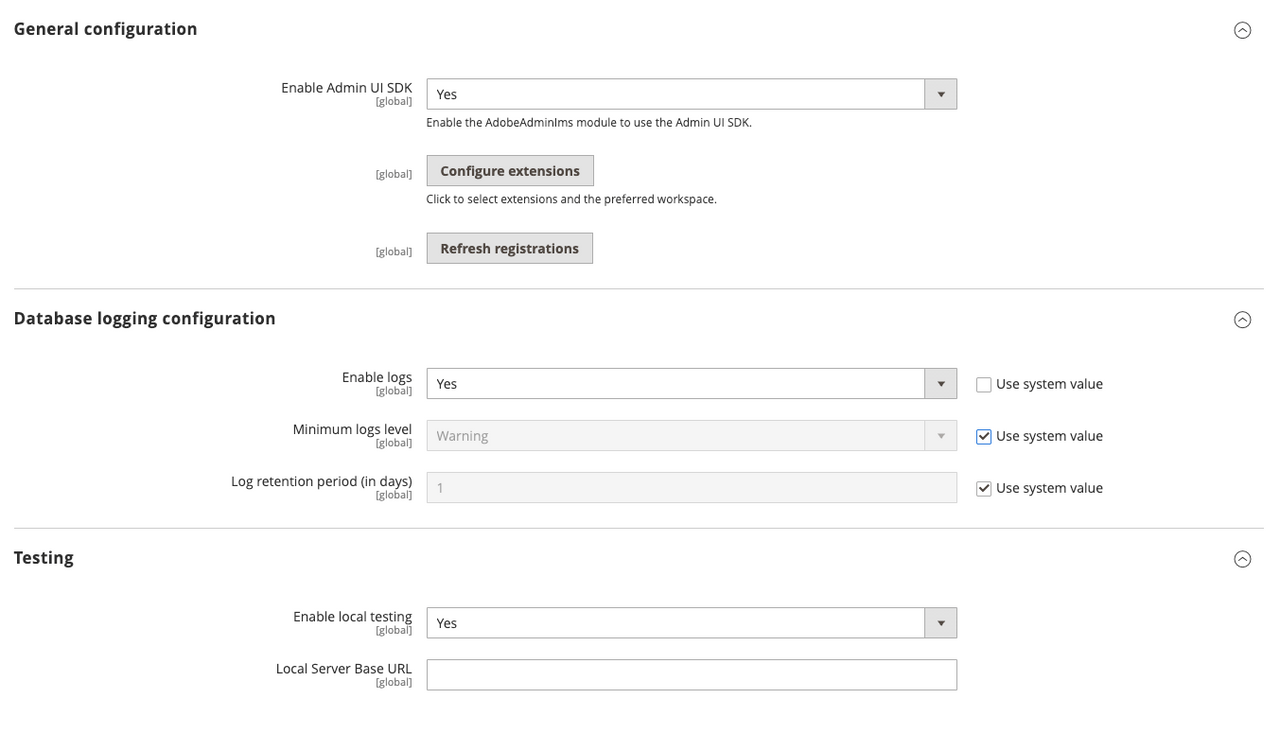Click the Local Server Base URL label
Image resolution: width=1280 pixels, height=731 pixels.
point(343,669)
